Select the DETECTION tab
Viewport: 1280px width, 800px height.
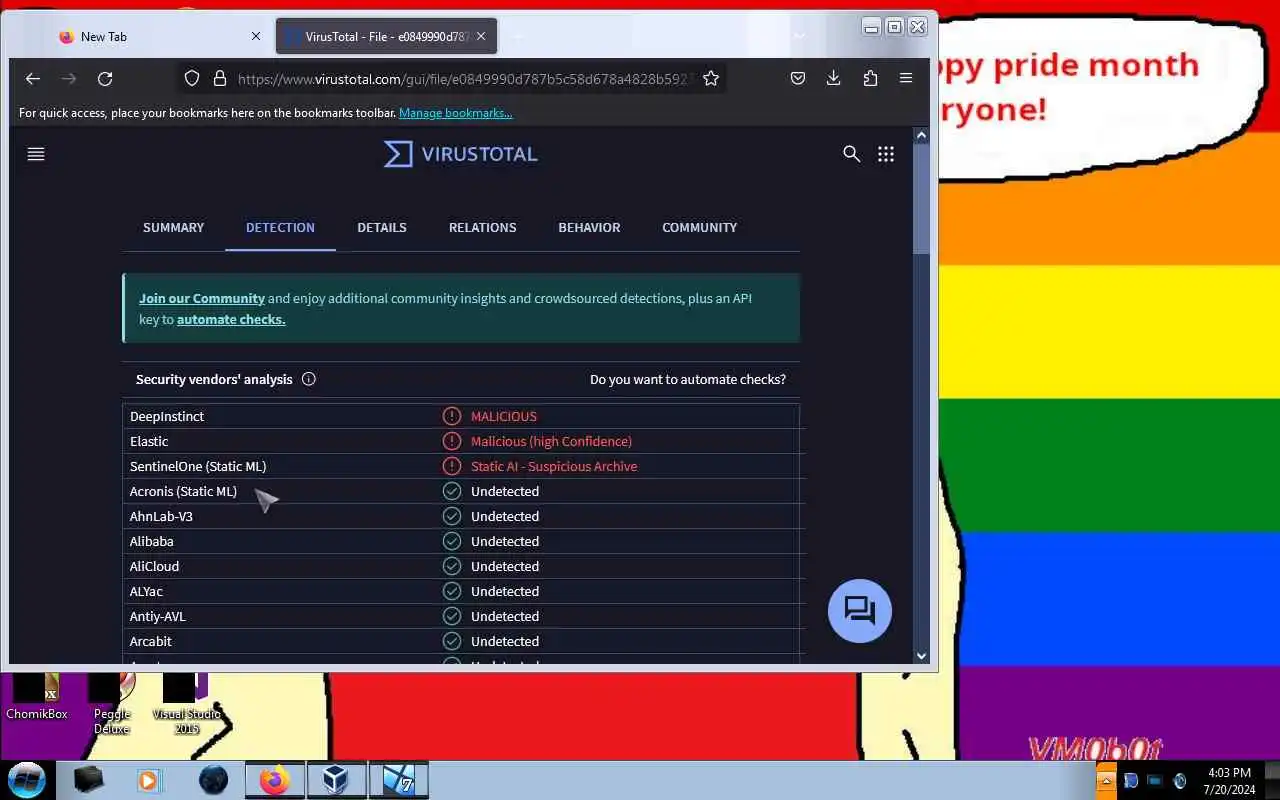point(280,227)
